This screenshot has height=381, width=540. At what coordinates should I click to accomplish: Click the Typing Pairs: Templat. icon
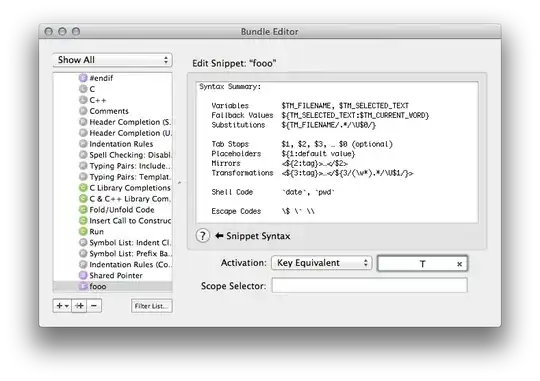(x=83, y=177)
